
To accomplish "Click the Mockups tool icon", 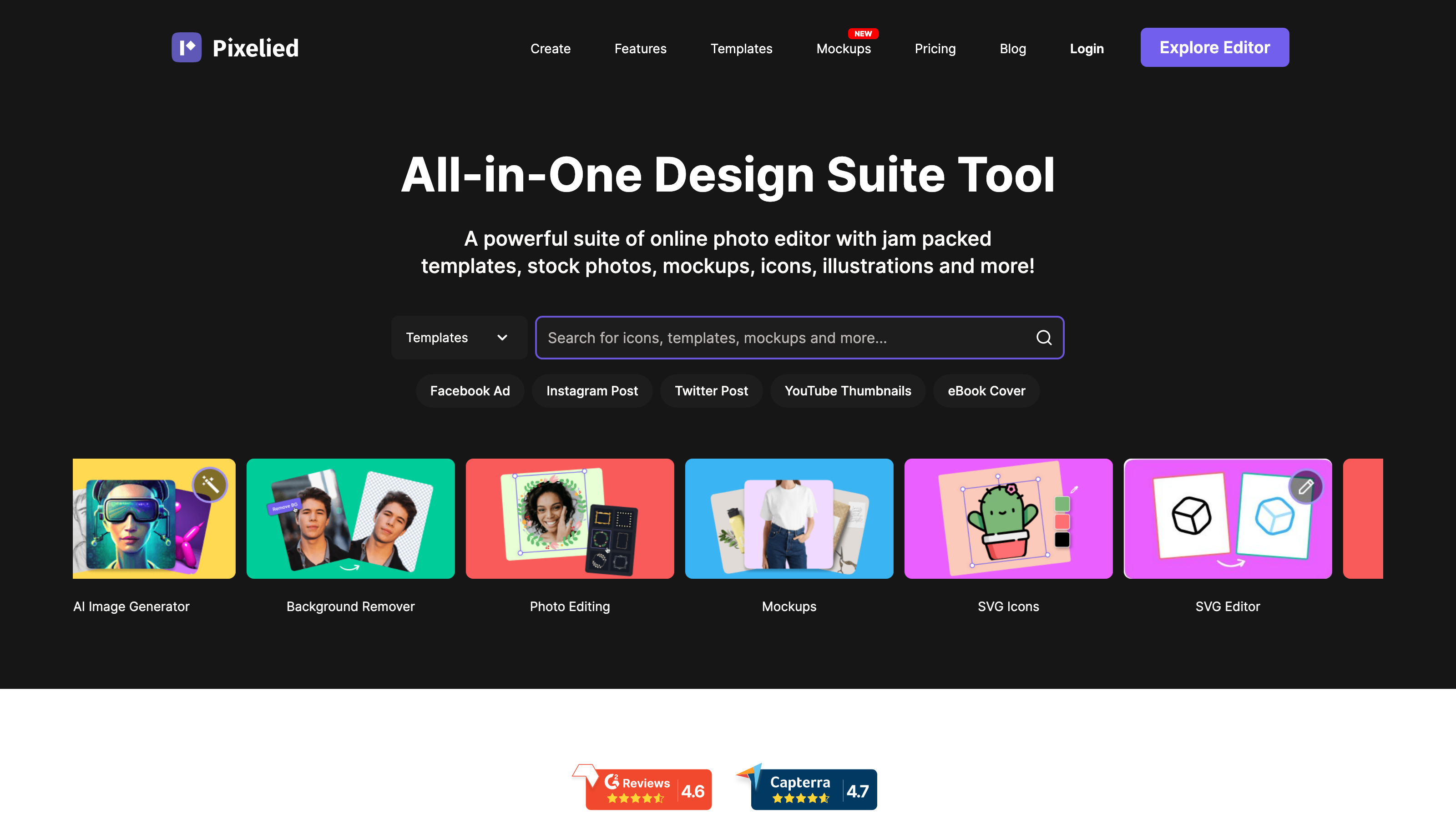I will (789, 518).
